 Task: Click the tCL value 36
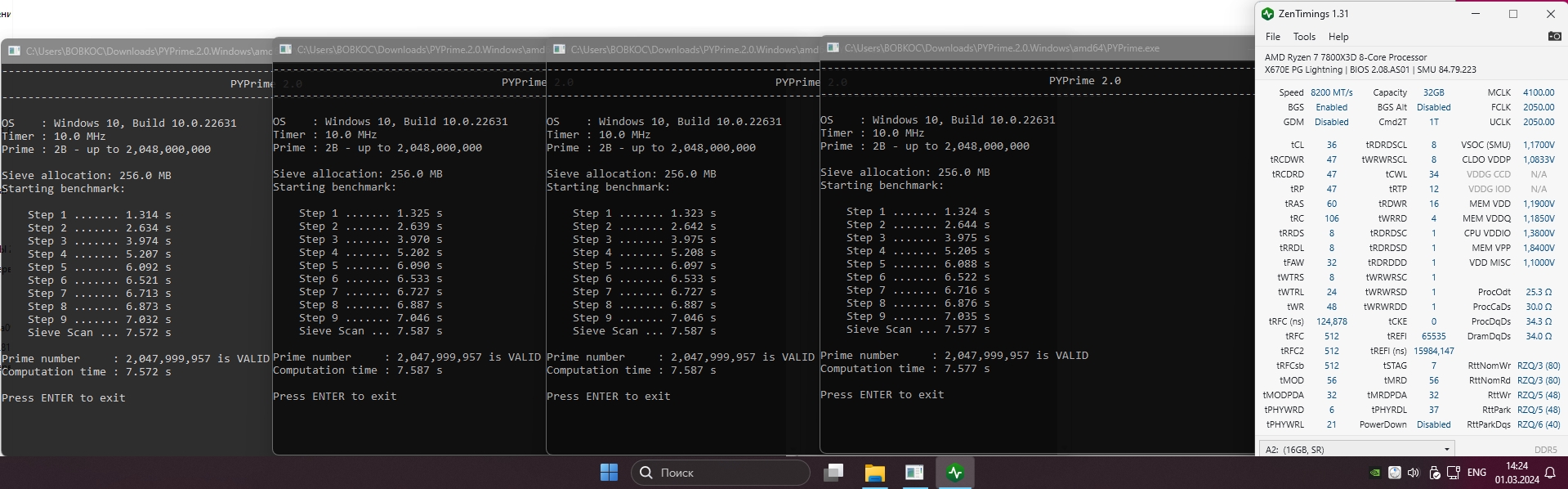[1331, 145]
